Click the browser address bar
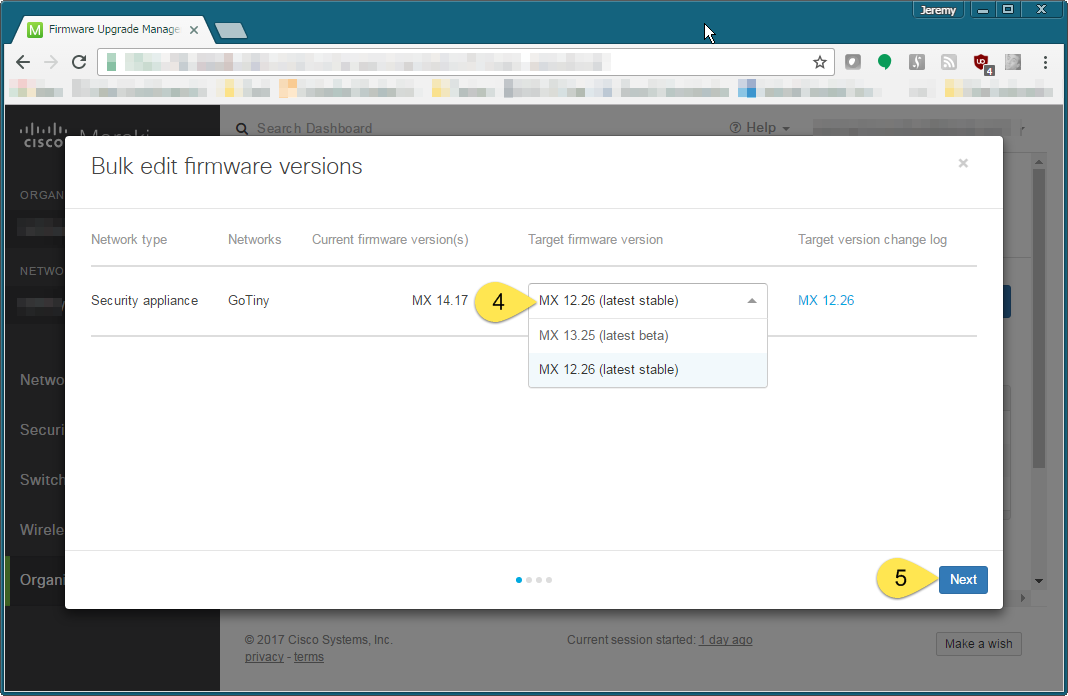 pyautogui.click(x=450, y=62)
